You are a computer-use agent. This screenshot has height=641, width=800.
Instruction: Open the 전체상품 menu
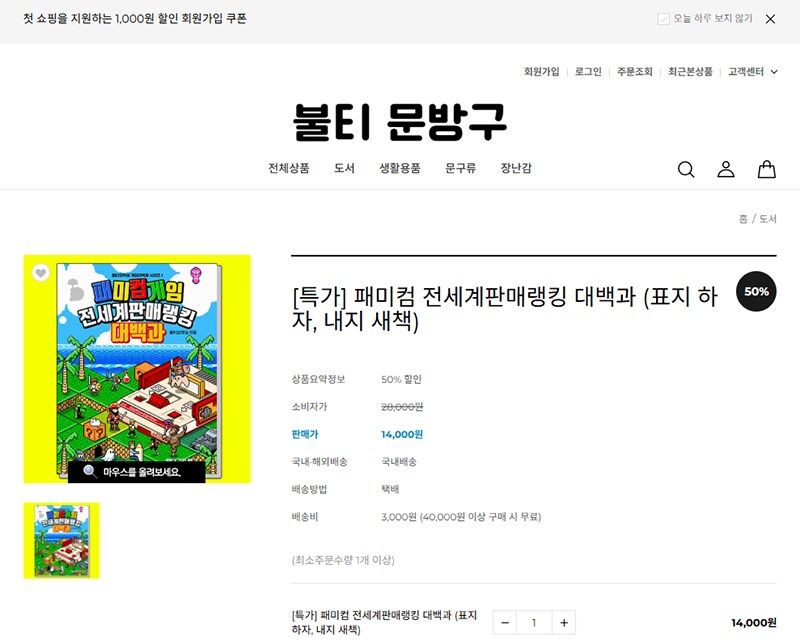pyautogui.click(x=288, y=168)
